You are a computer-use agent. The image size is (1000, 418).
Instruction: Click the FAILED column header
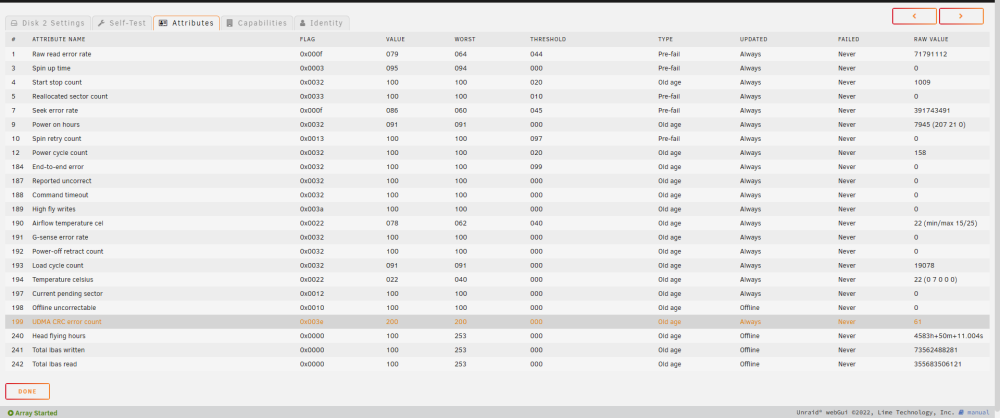pos(848,40)
